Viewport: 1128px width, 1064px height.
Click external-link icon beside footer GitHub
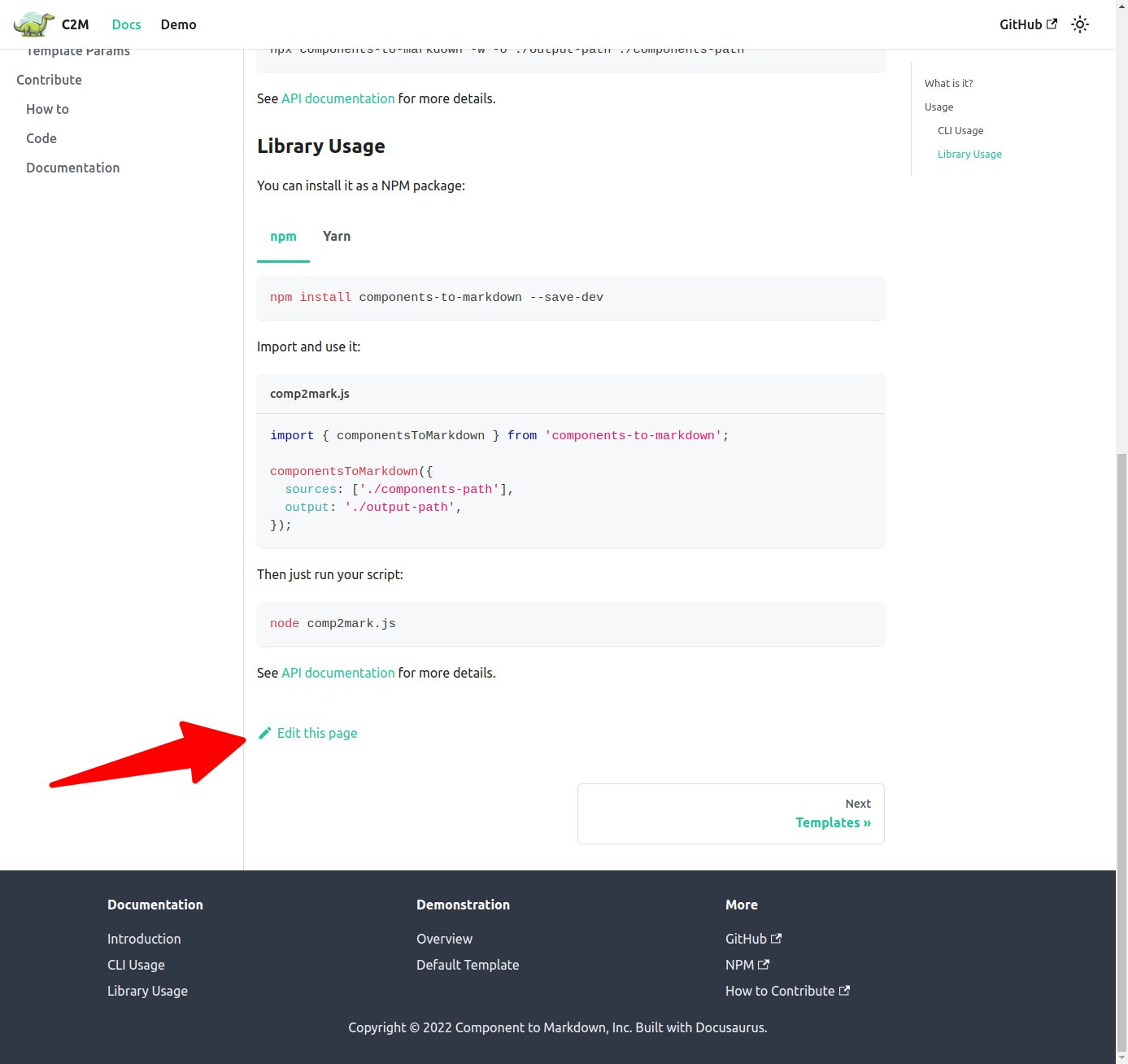(x=776, y=939)
